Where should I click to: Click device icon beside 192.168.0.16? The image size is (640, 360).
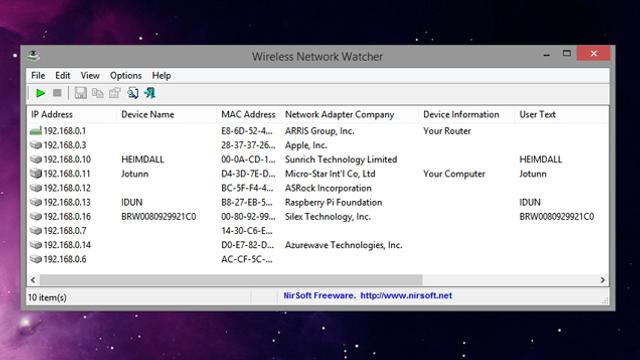coord(36,217)
